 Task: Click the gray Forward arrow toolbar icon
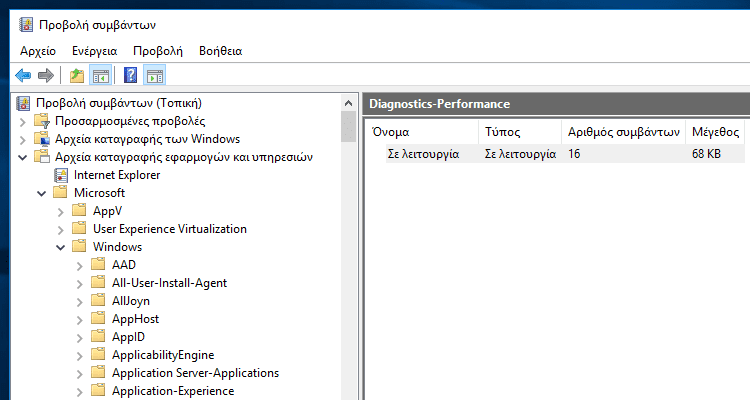click(x=46, y=76)
